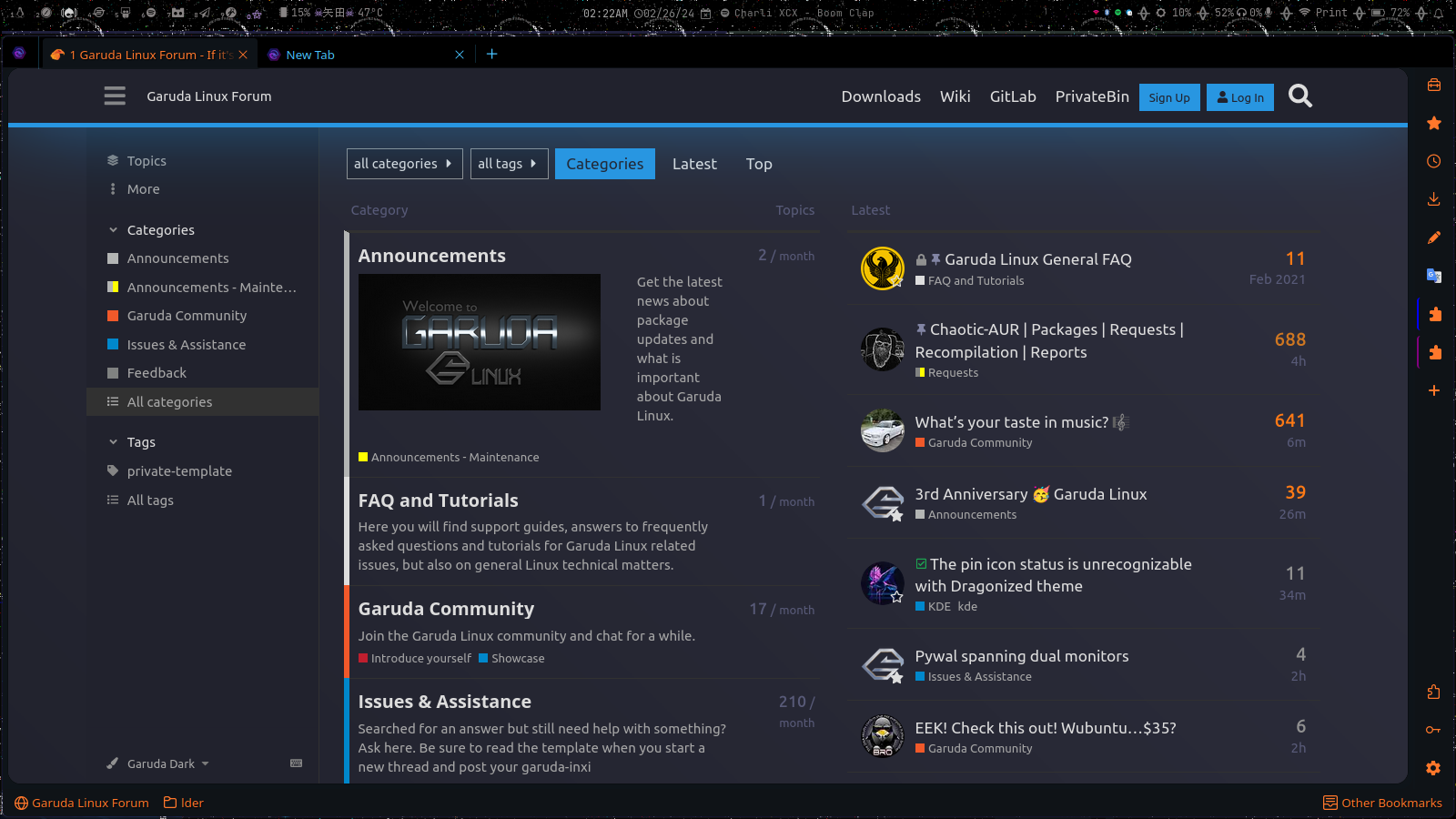Open the Garuda Dark theme selector
Screen dimensions: 1456x819
coord(158,763)
